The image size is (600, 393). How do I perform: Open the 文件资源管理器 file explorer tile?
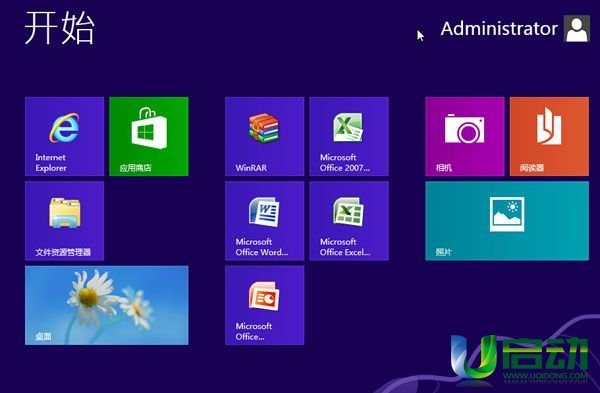[x=64, y=221]
